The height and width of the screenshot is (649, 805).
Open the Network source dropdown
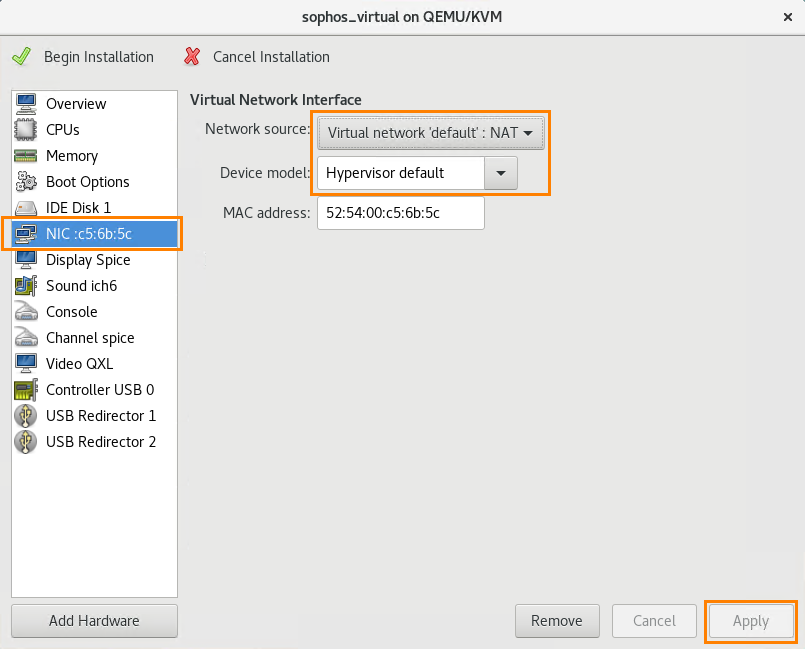tap(430, 132)
